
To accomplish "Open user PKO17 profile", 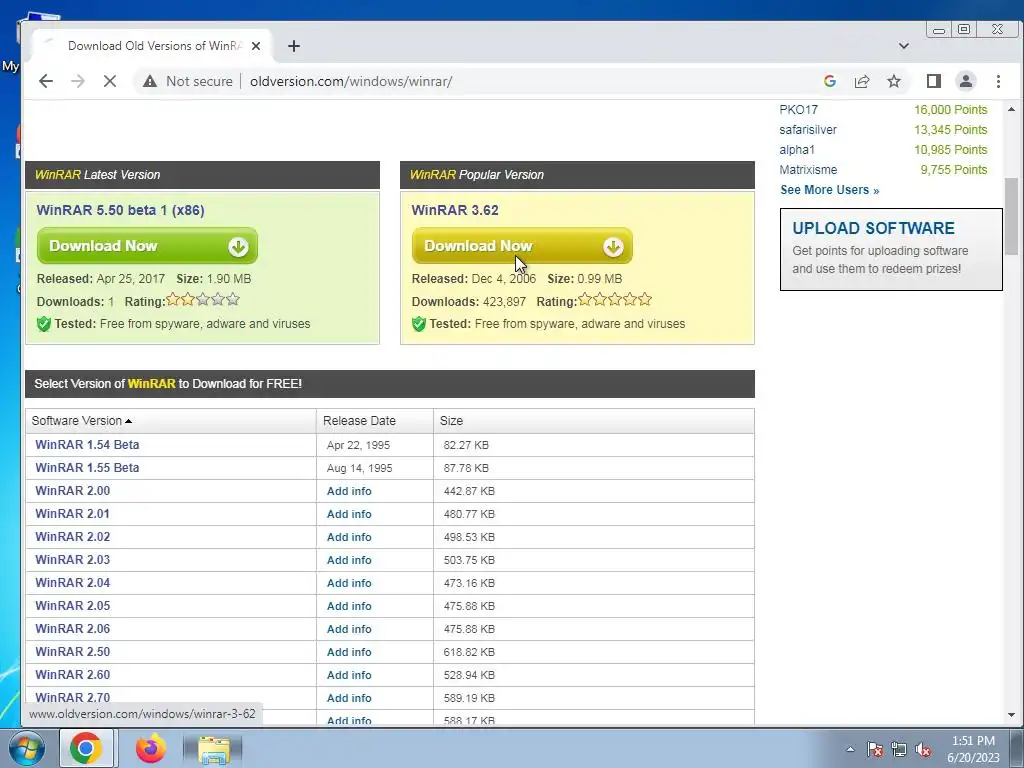I will (798, 110).
